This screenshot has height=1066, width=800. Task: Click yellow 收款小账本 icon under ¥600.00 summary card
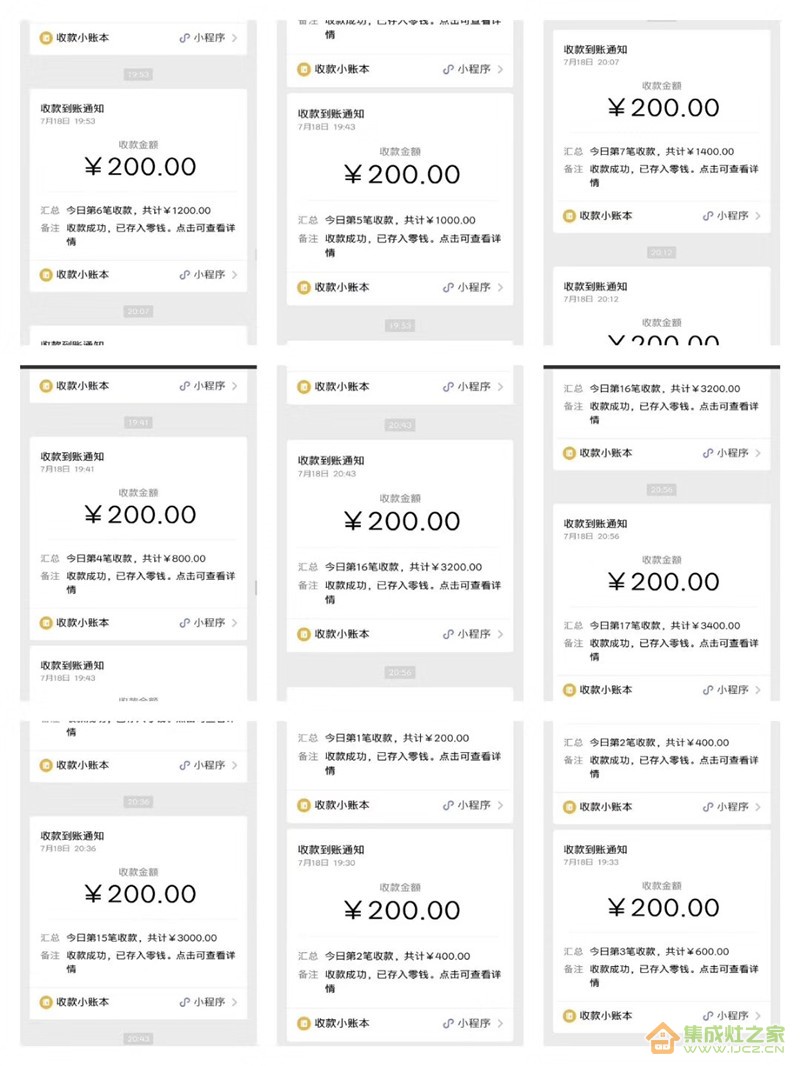pos(569,1016)
